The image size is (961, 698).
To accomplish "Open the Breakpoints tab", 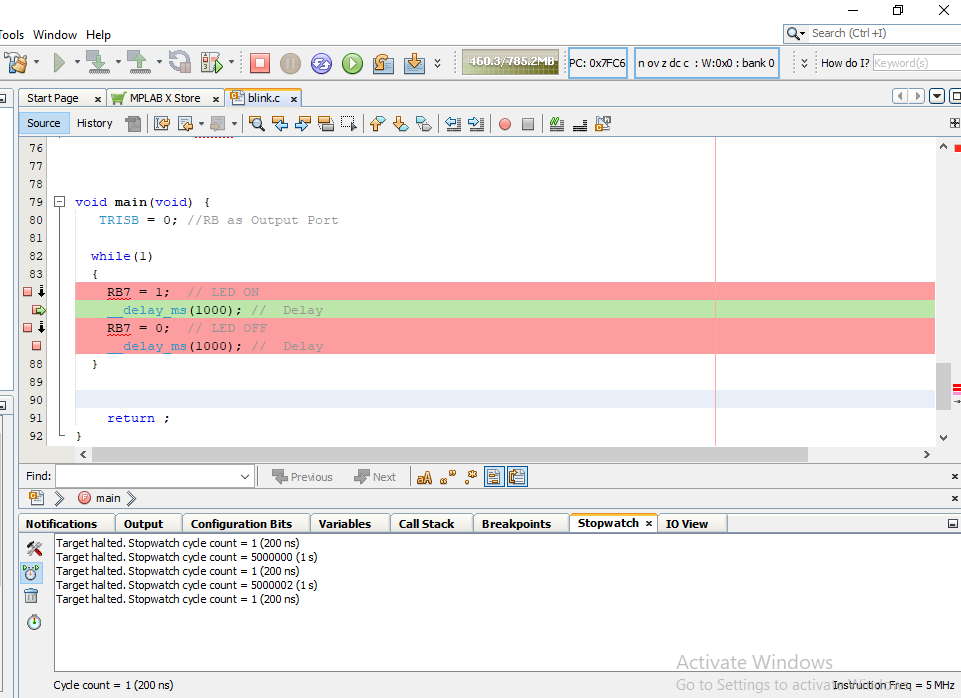I will tap(516, 524).
